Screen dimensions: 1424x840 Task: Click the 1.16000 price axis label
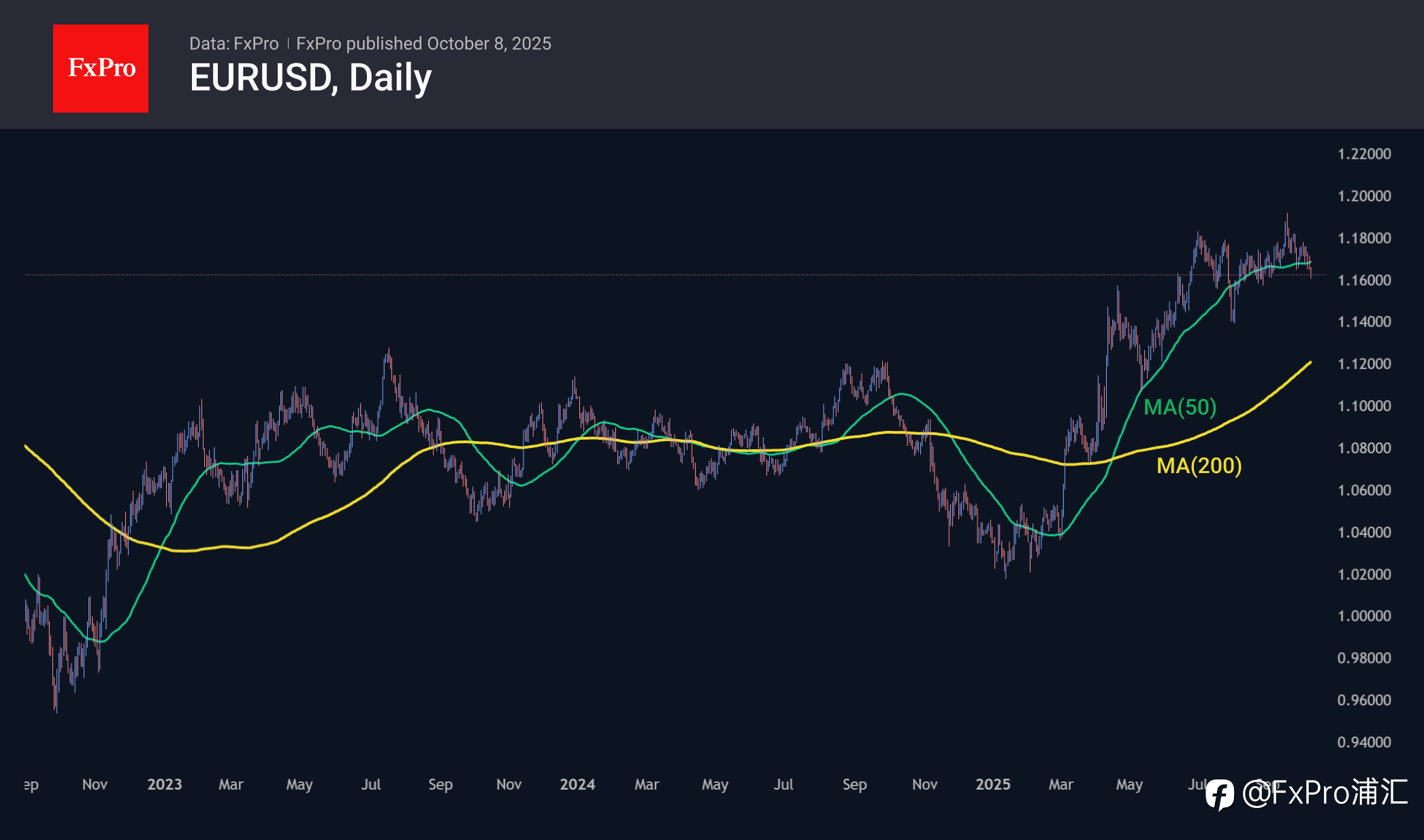point(1364,280)
